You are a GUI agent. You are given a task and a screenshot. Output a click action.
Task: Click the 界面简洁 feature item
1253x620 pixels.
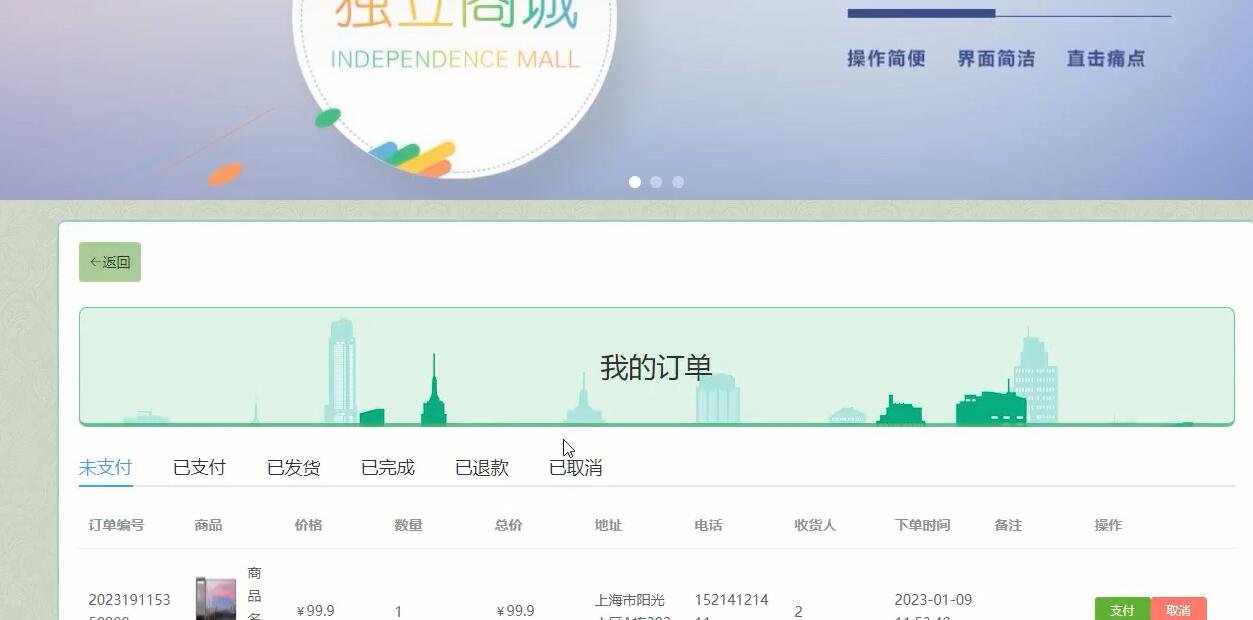pos(994,58)
